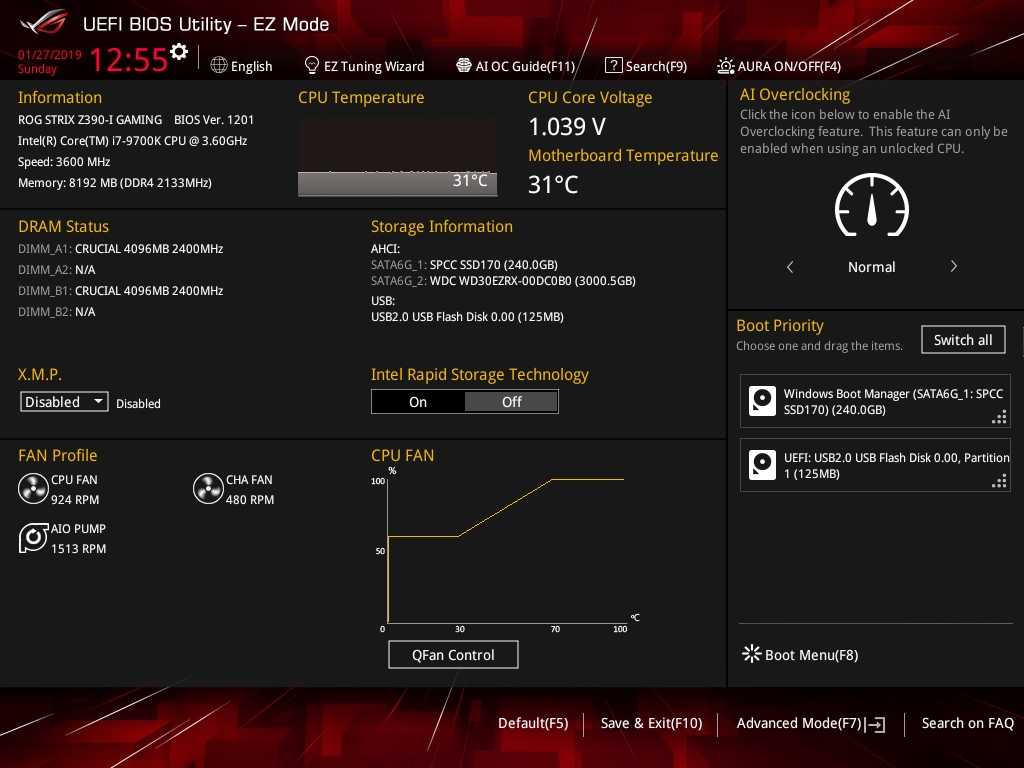Click the CPU temperature bar showing 31°C
The width and height of the screenshot is (1024, 768).
tap(397, 182)
